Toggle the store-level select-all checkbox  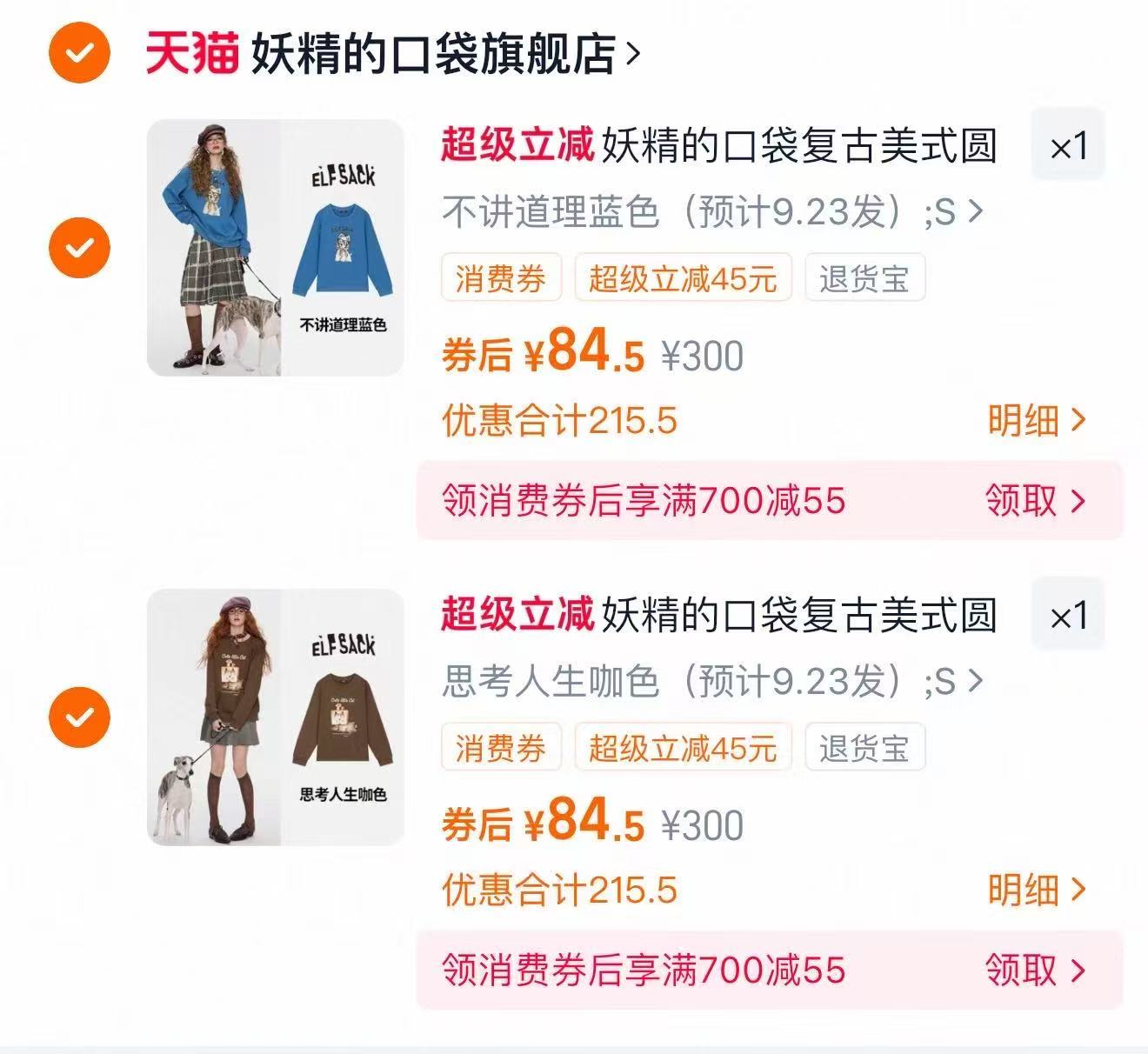pyautogui.click(x=78, y=54)
